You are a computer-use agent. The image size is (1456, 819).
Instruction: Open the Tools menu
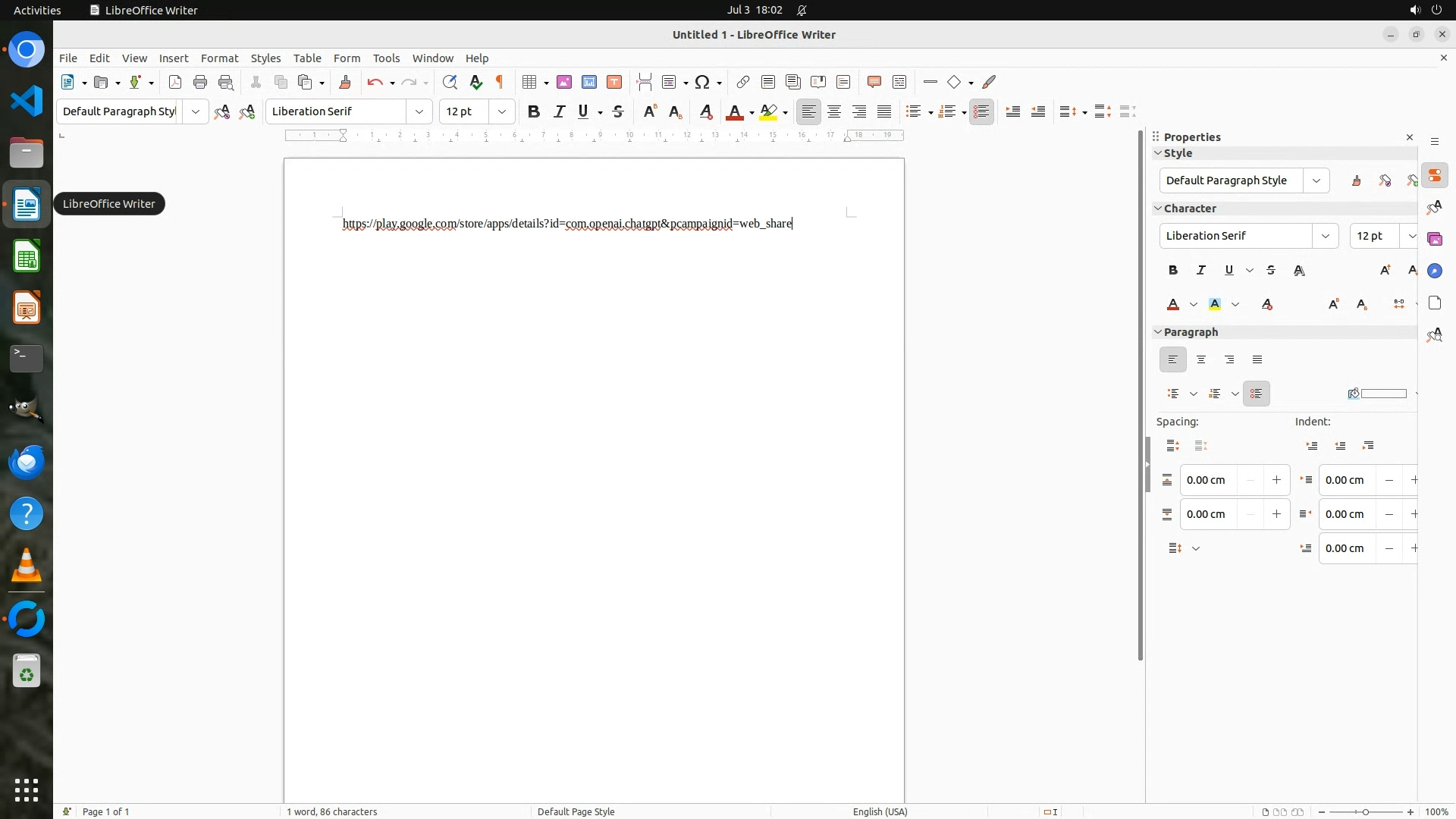pos(386,58)
